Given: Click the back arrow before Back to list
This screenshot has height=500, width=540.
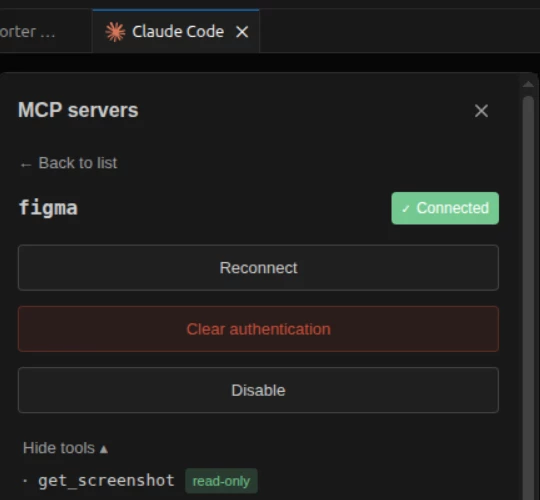Looking at the screenshot, I should (x=26, y=165).
